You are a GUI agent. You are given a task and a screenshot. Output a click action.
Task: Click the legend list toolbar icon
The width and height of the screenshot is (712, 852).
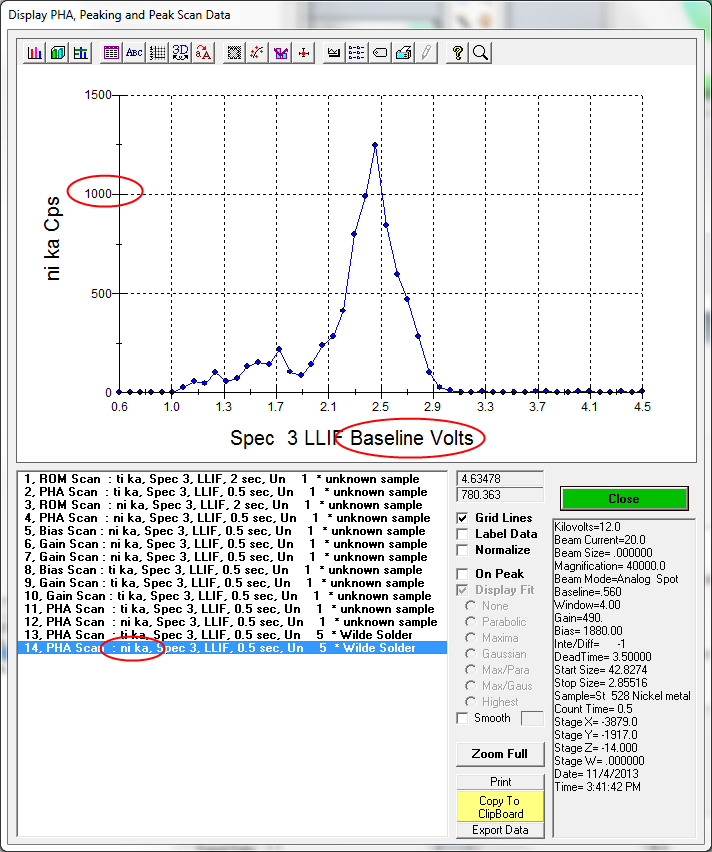tap(357, 53)
